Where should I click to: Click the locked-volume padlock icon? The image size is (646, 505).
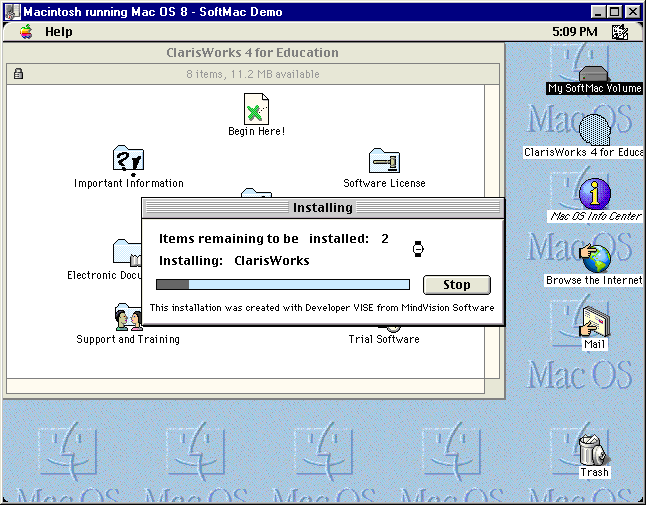[x=18, y=74]
